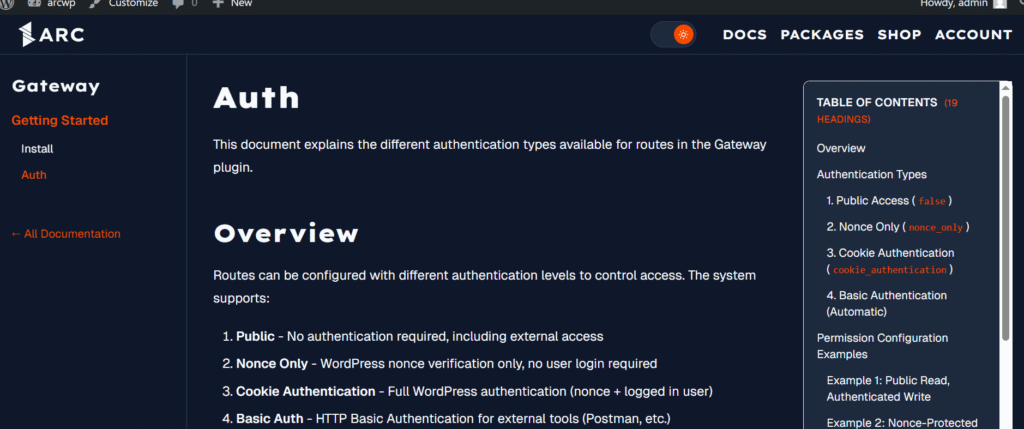Screen dimensions: 1024x429
Task: Click the ARC logo
Action: [51, 35]
